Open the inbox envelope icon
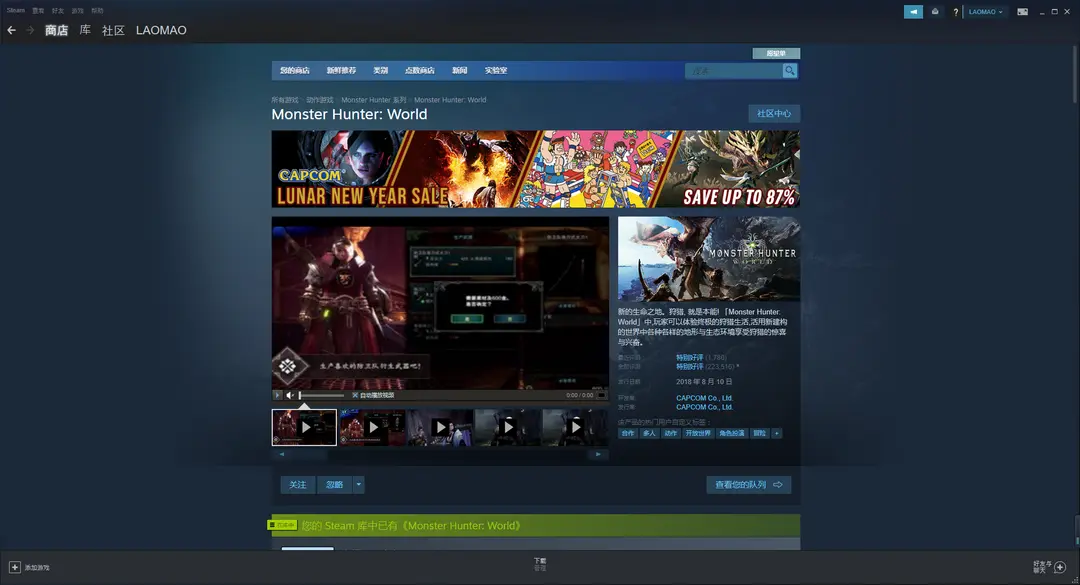 click(935, 12)
